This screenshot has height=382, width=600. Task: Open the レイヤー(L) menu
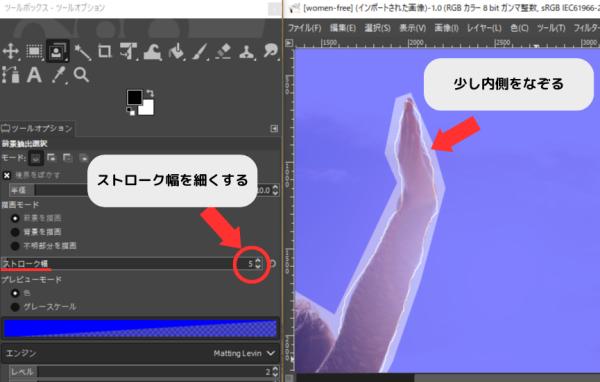(484, 28)
